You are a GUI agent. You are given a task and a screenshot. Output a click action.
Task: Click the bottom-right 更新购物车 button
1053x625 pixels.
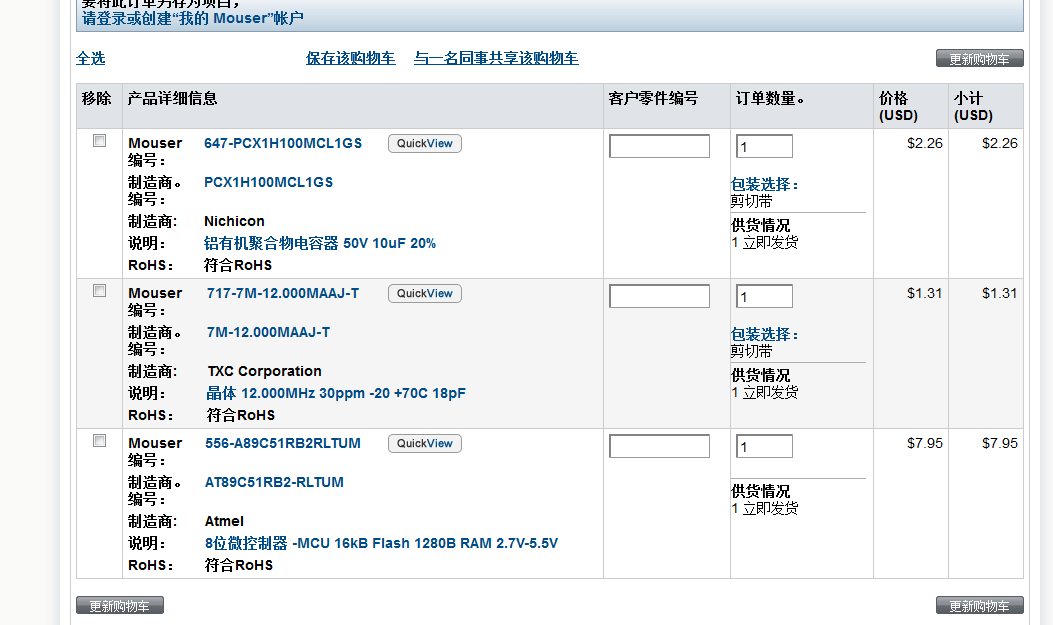pos(980,606)
